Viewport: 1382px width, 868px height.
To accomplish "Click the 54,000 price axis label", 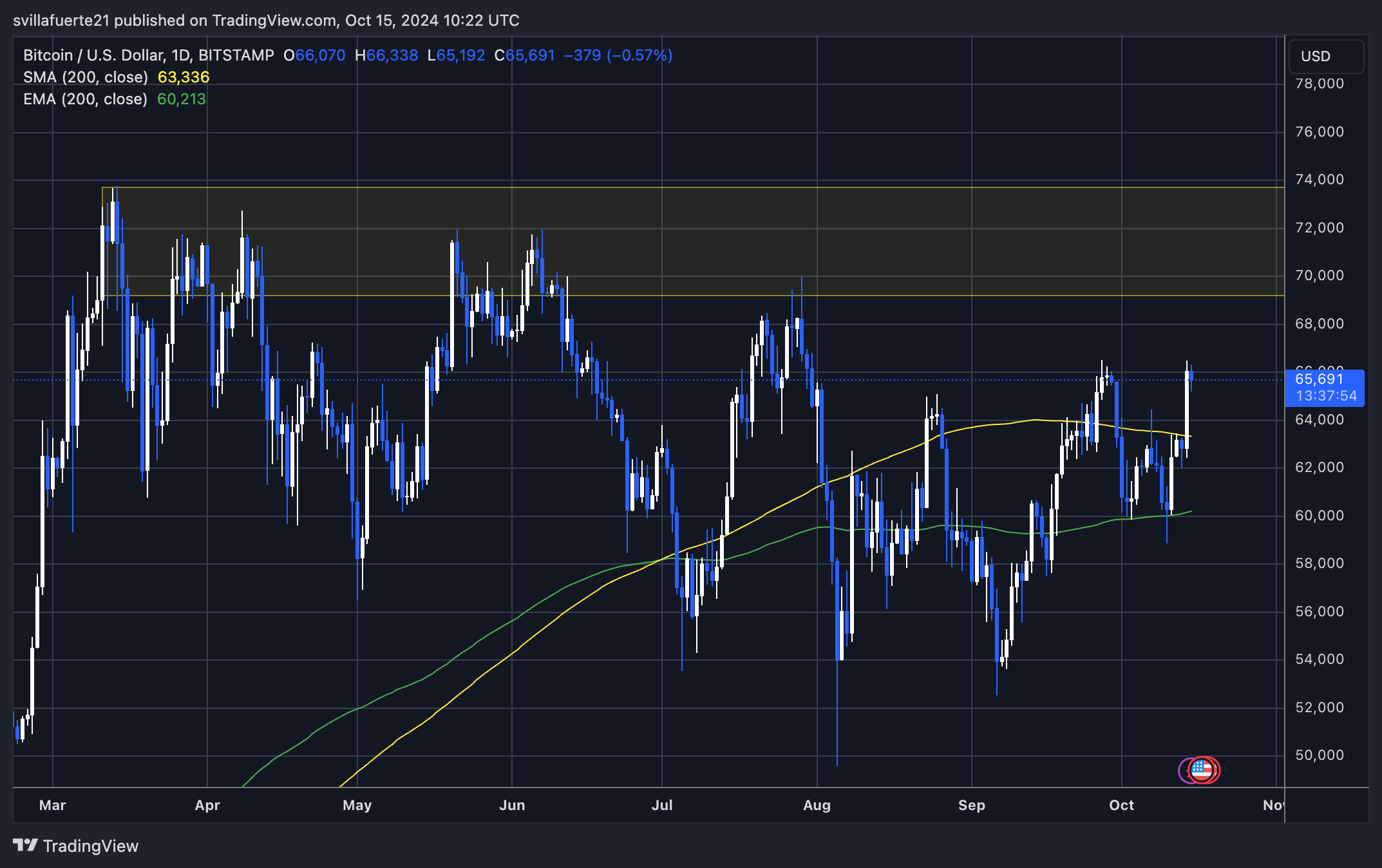I will (1319, 659).
